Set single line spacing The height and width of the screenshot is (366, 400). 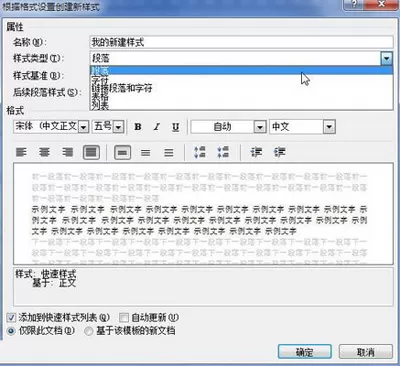click(x=122, y=153)
